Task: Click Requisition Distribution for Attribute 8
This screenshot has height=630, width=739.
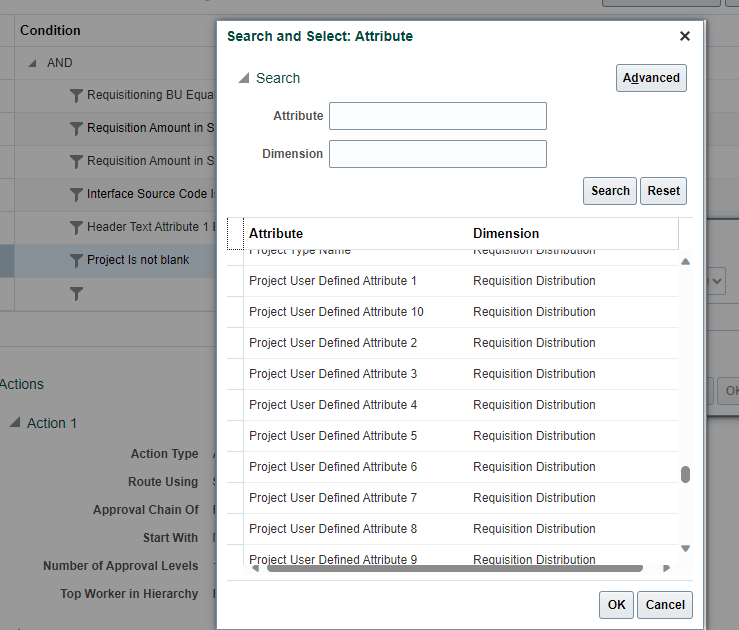Action: click(534, 529)
